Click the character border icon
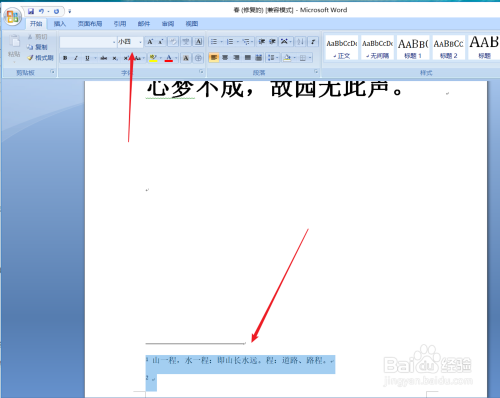The height and width of the screenshot is (398, 500). [198, 42]
